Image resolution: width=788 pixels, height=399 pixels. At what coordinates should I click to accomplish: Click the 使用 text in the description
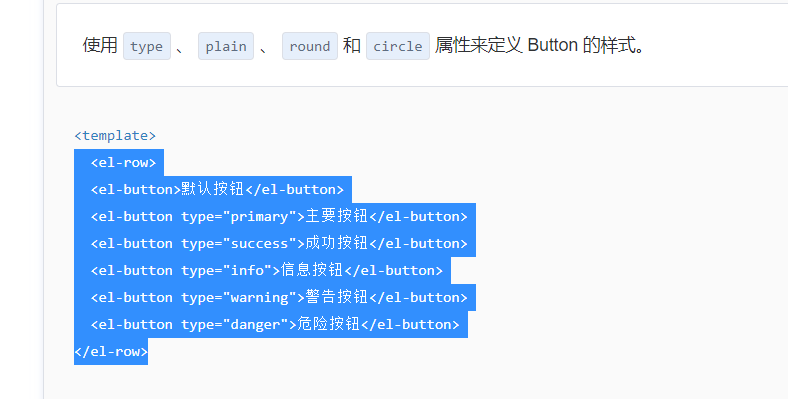pos(100,45)
